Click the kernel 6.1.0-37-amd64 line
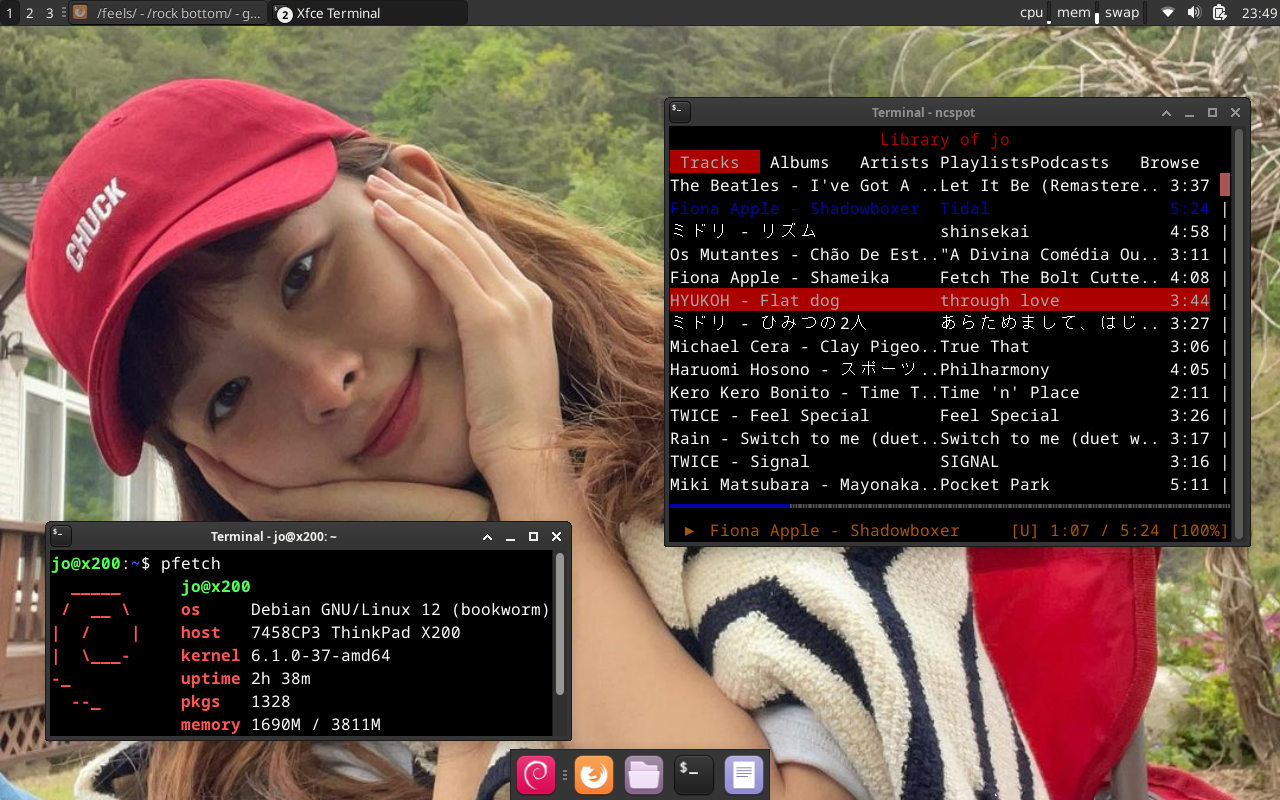The width and height of the screenshot is (1280, 800). coord(285,656)
